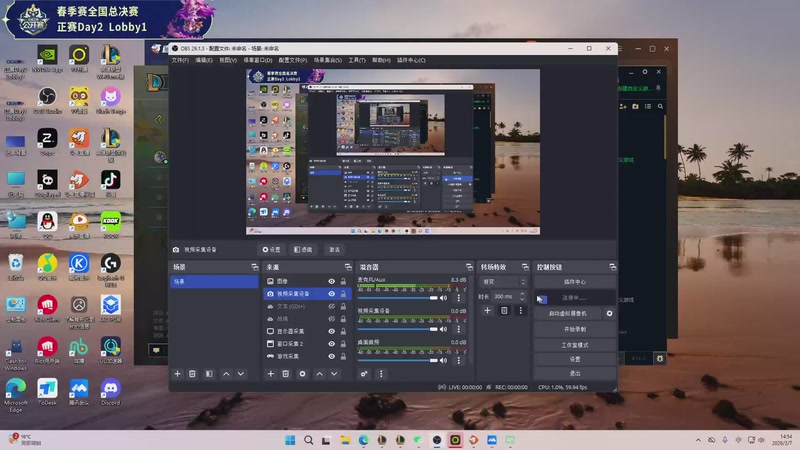The image size is (800, 450).
Task: Show the 文本 (GDI+) source eye icon
Action: tap(332, 306)
